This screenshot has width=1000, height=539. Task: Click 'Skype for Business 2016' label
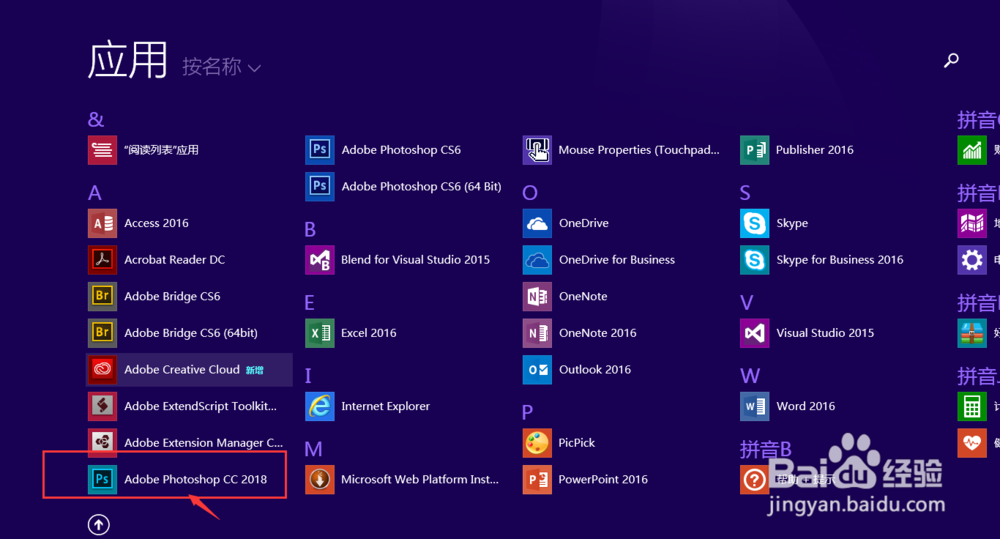click(839, 260)
